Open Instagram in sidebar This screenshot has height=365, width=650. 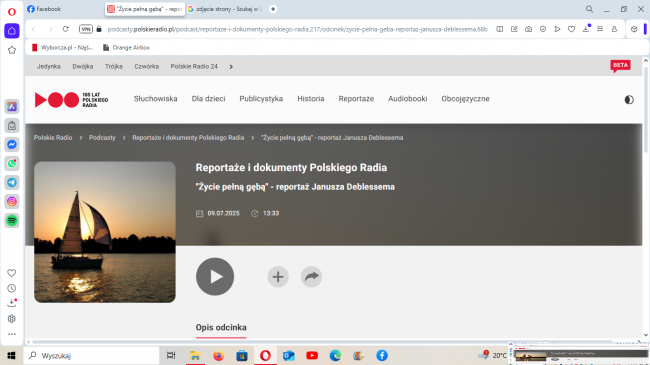tap(12, 202)
